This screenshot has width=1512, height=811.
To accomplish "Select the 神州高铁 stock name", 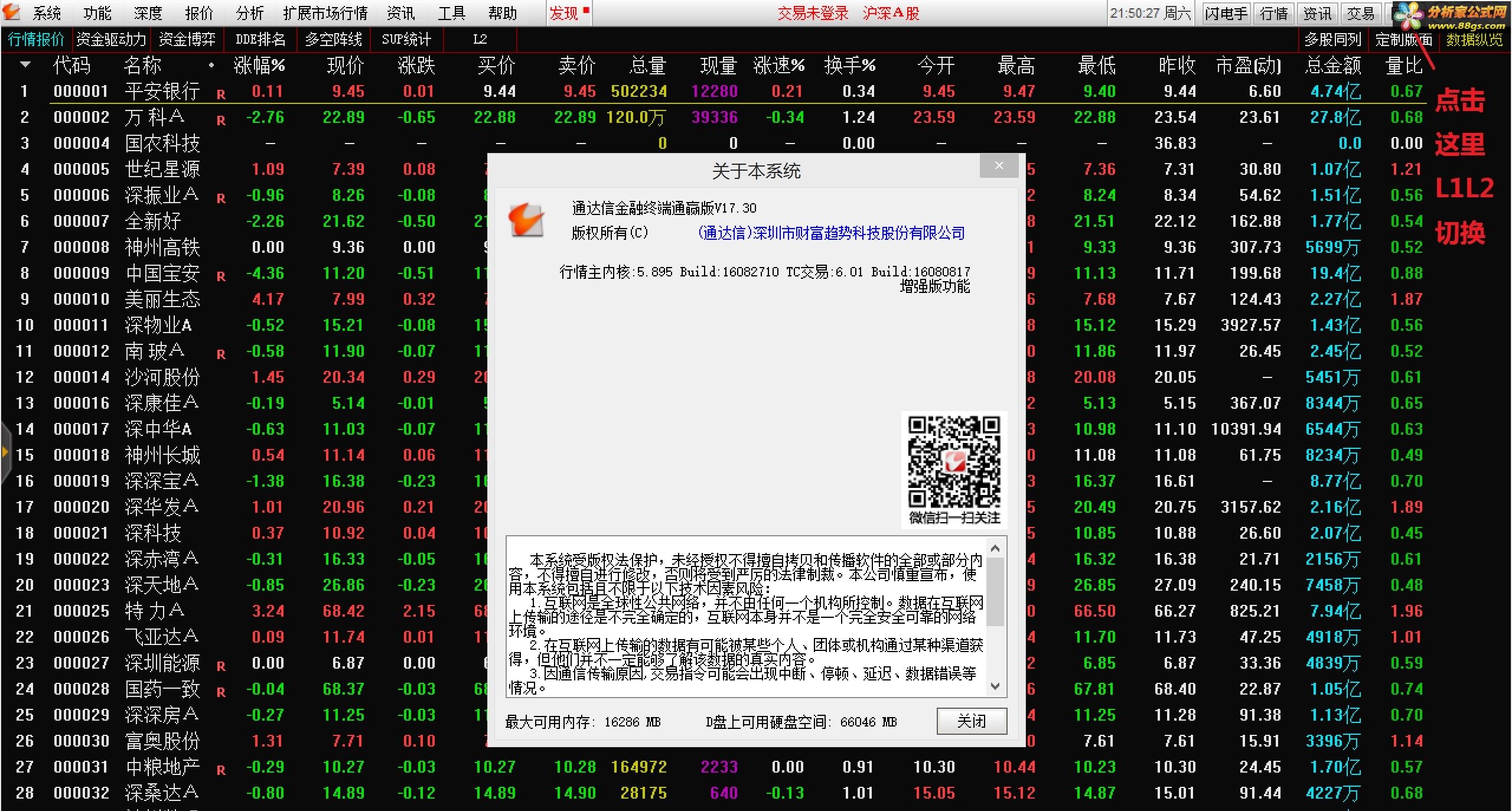I will [x=162, y=247].
